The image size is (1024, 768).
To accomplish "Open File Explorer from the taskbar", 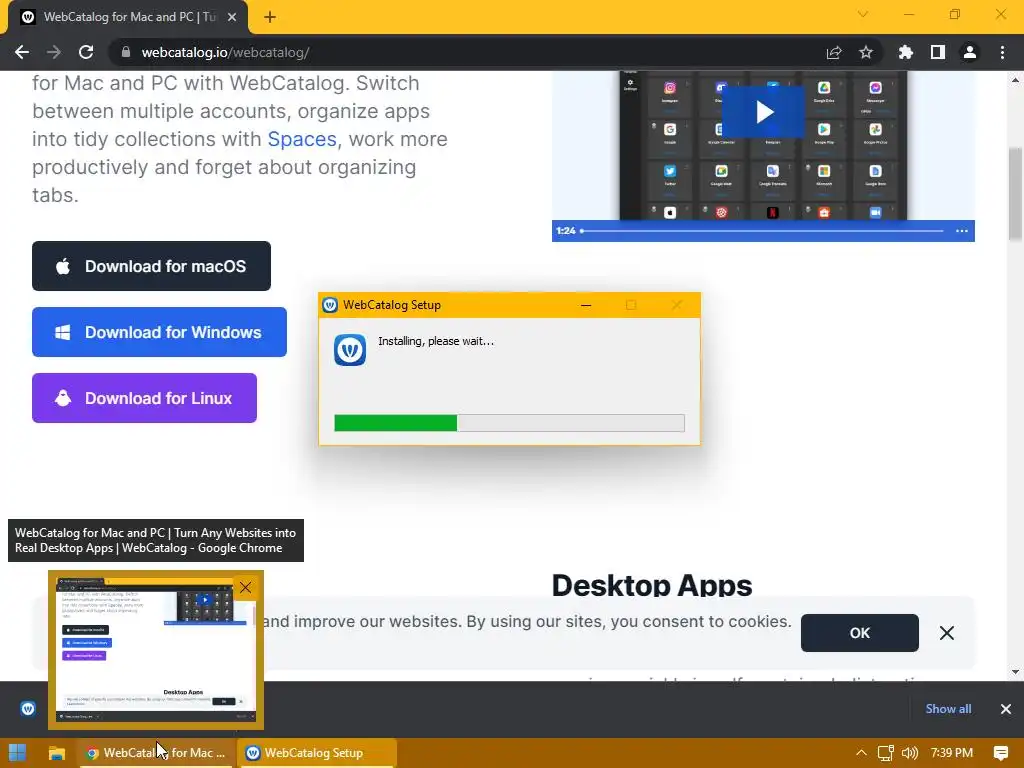I will click(57, 753).
